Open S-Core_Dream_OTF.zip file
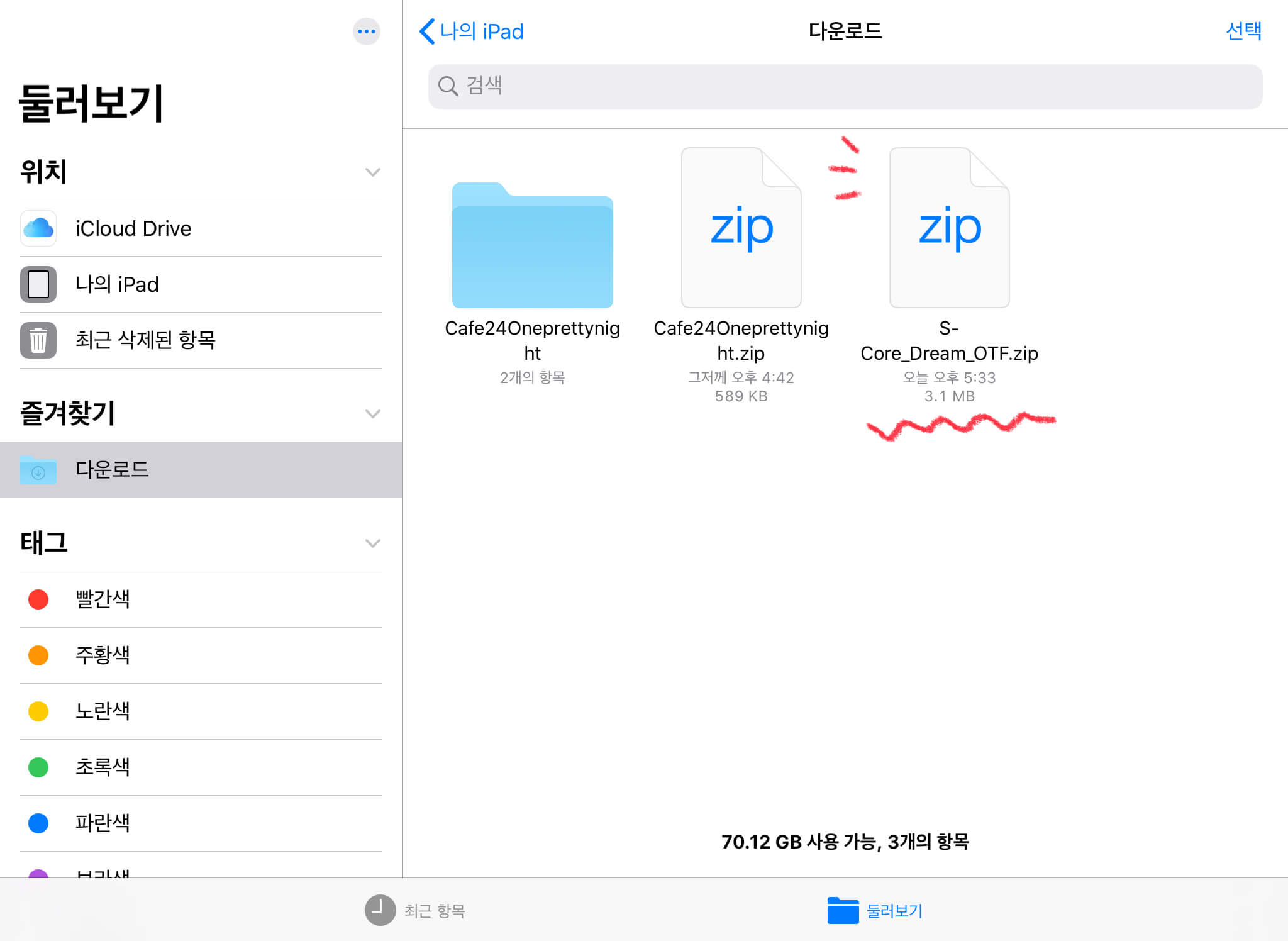The height and width of the screenshot is (941, 1288). coord(949,228)
